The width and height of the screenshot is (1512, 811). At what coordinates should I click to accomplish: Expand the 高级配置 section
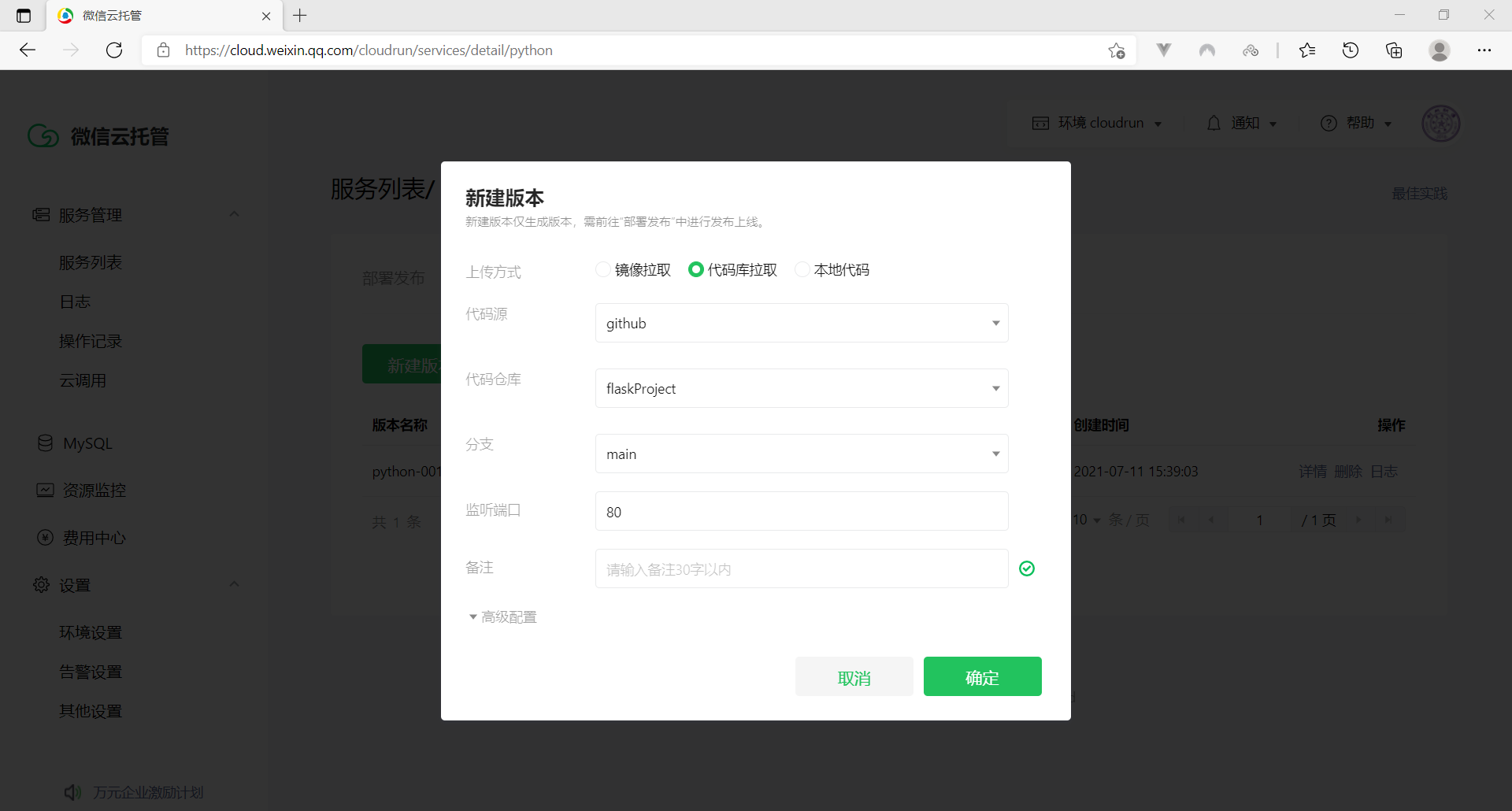pyautogui.click(x=503, y=617)
